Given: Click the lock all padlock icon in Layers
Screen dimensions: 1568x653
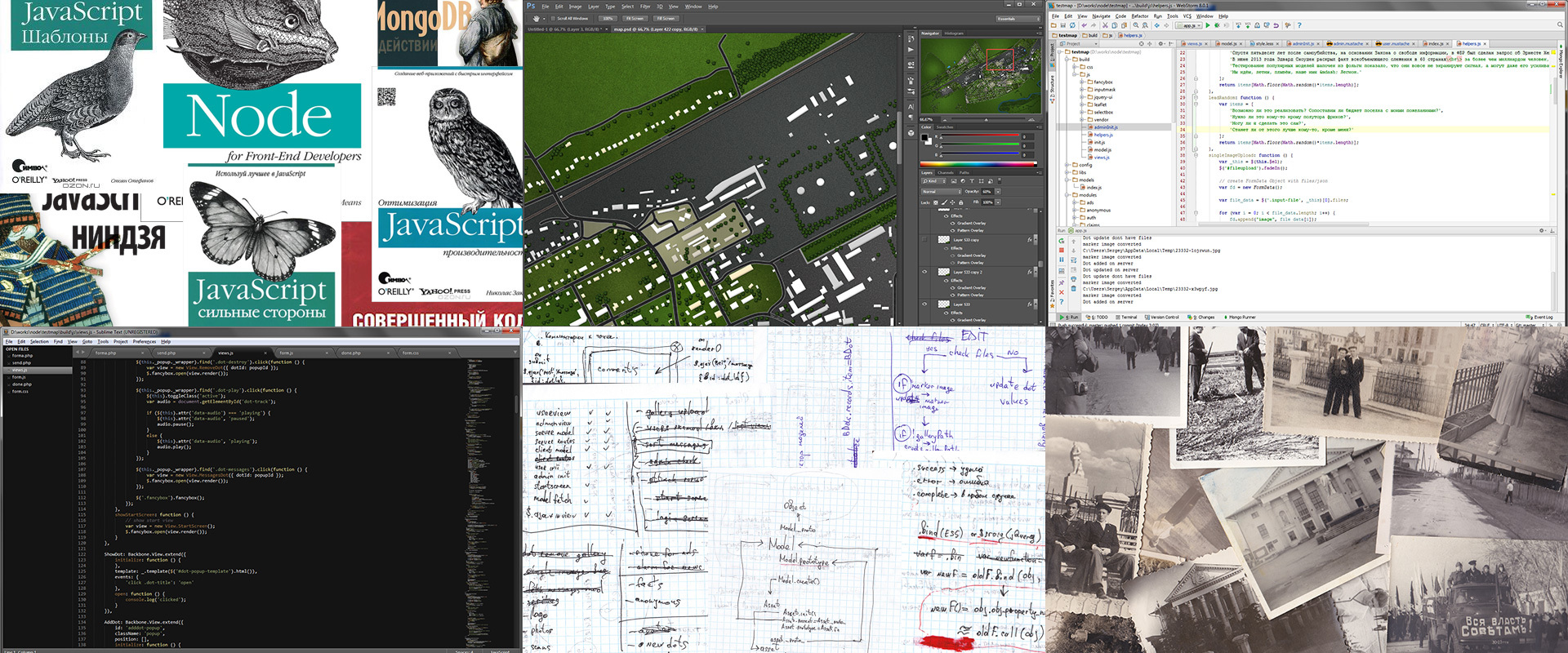Looking at the screenshot, I should point(961,202).
